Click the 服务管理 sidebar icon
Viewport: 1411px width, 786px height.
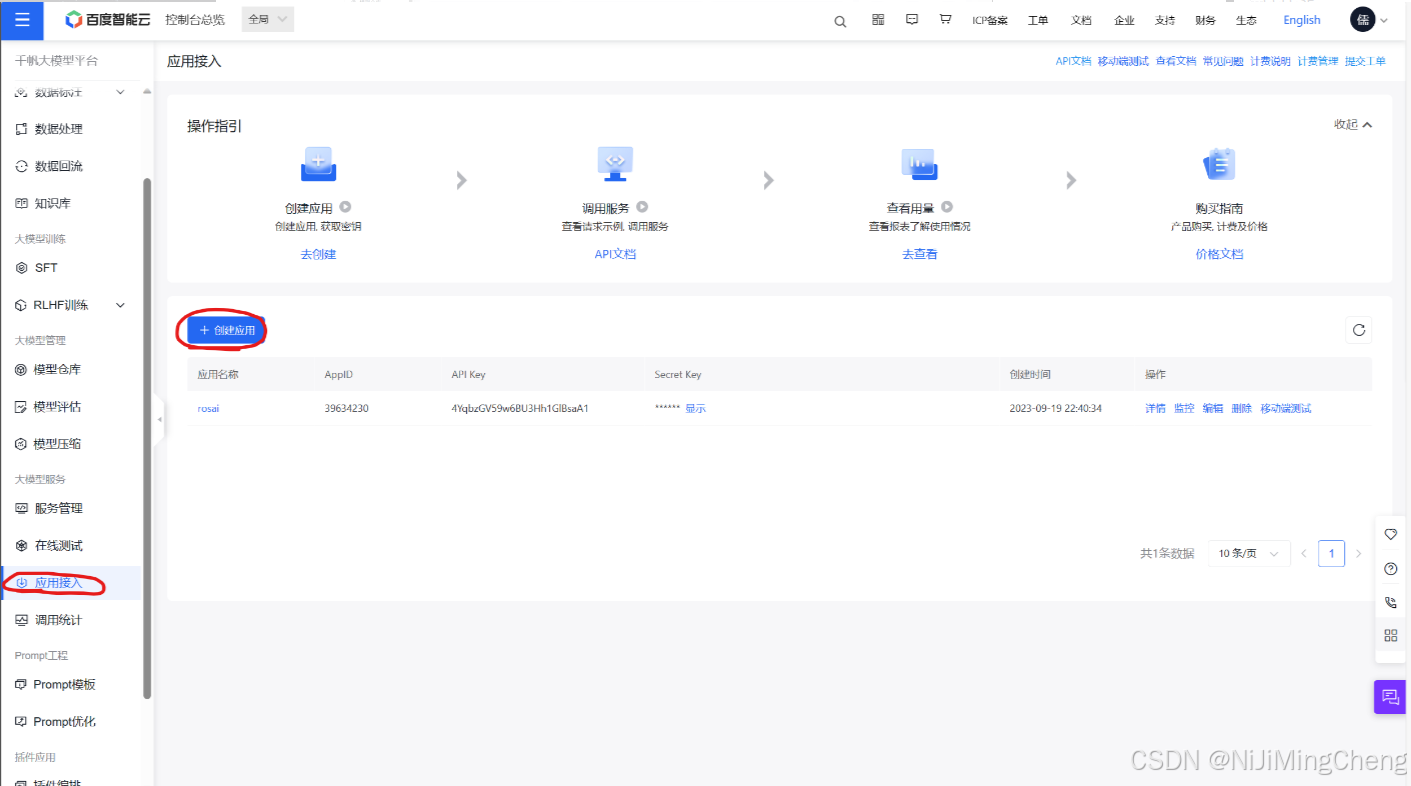[x=22, y=508]
